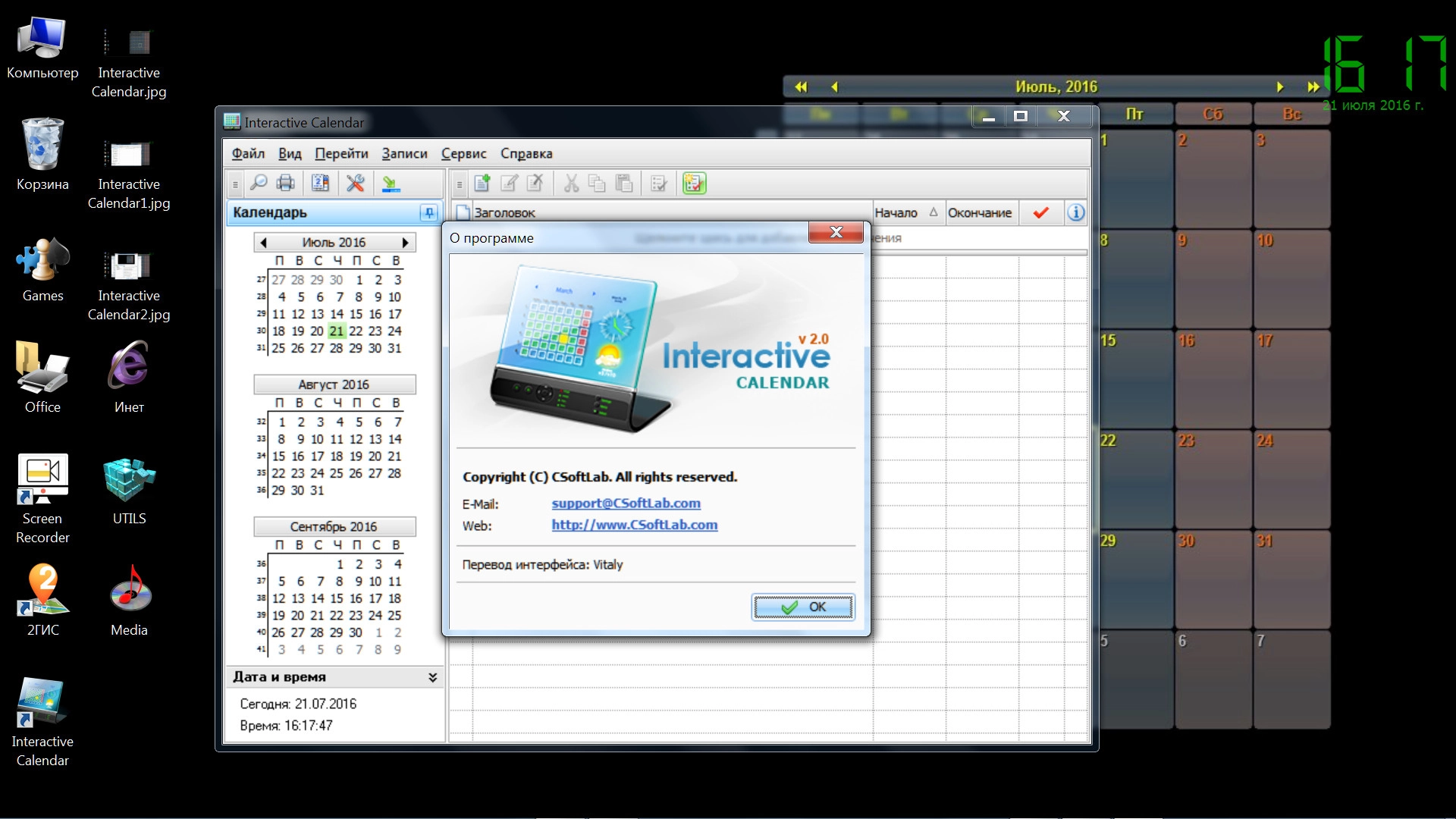Select September 30 in mini calendar
Image resolution: width=1456 pixels, height=819 pixels.
355,632
